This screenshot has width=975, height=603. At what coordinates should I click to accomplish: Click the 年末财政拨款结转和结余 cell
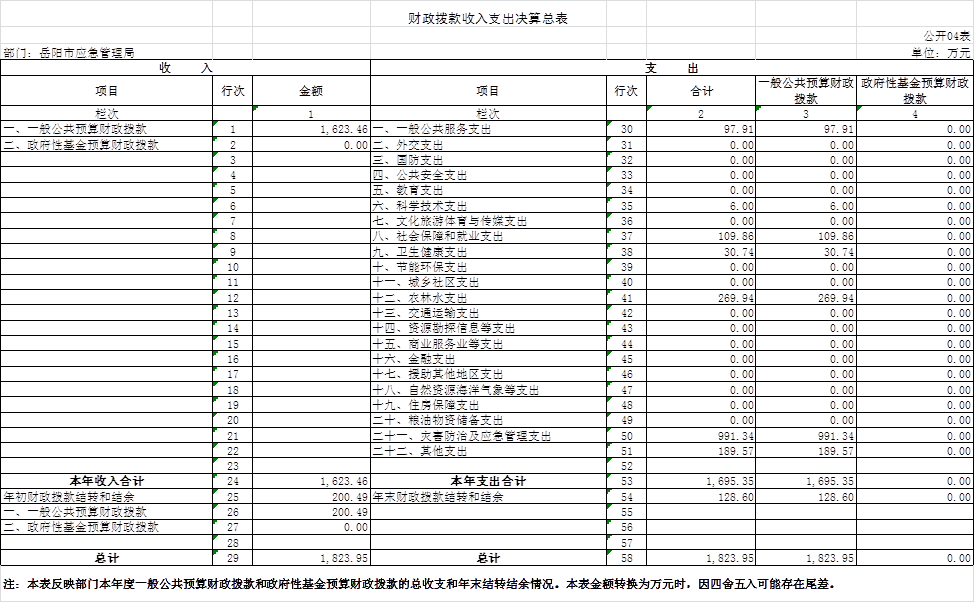coord(438,497)
